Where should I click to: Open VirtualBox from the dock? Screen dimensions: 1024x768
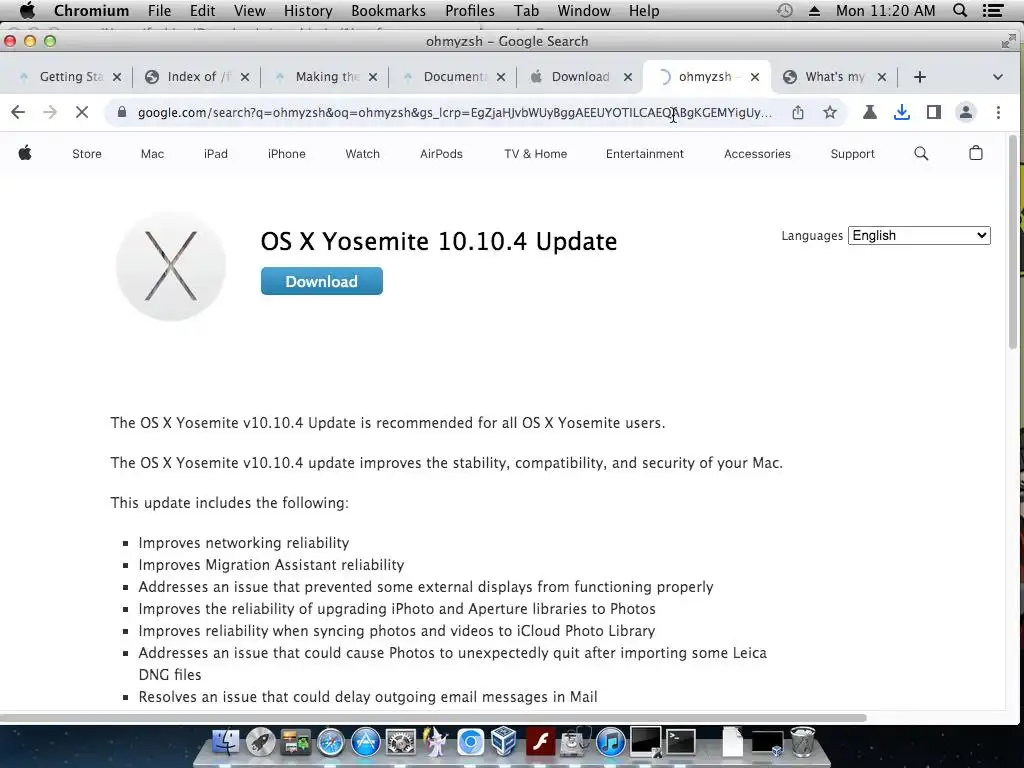click(x=504, y=743)
